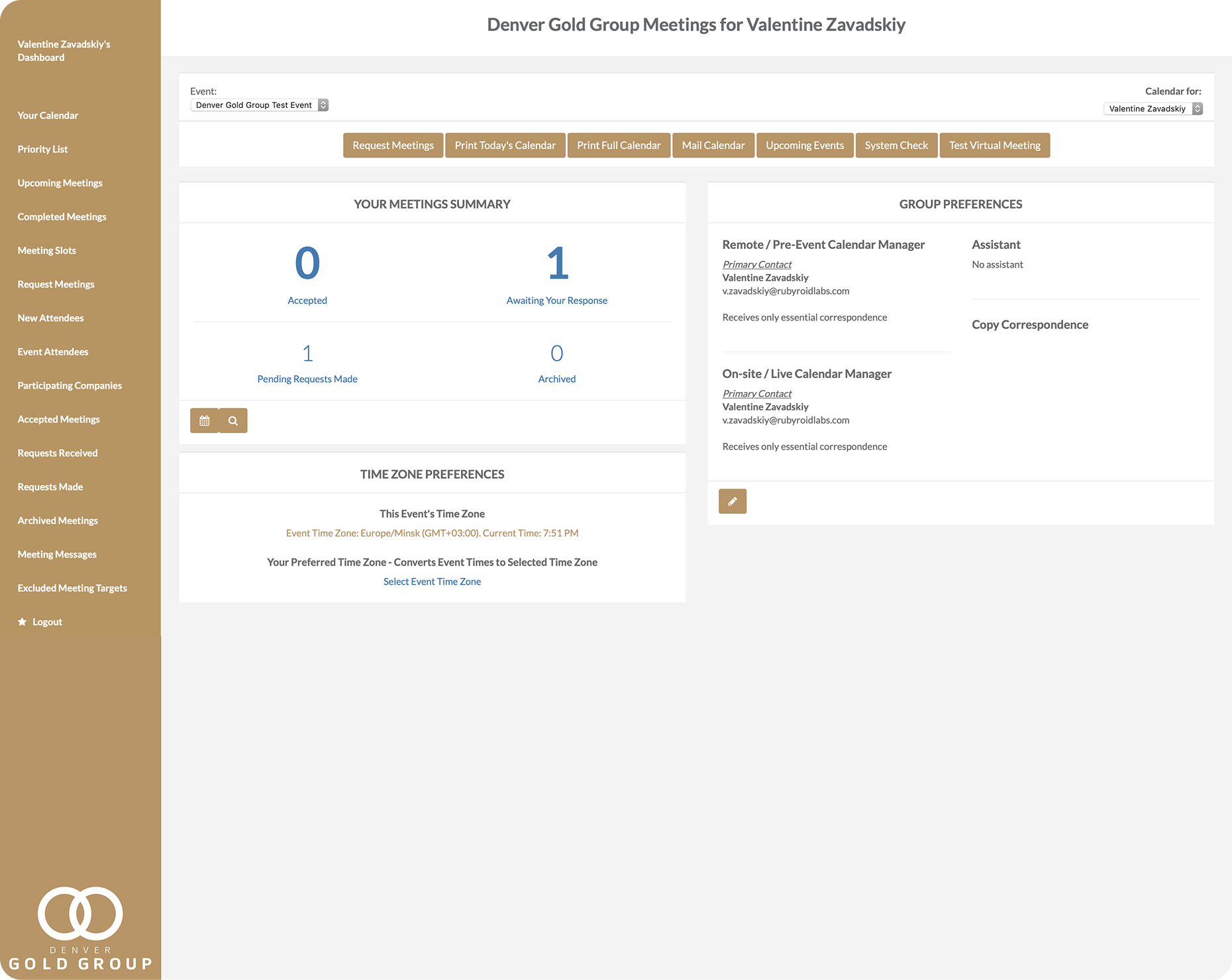
Task: Open Upcoming Meetings in sidebar
Action: tap(60, 183)
